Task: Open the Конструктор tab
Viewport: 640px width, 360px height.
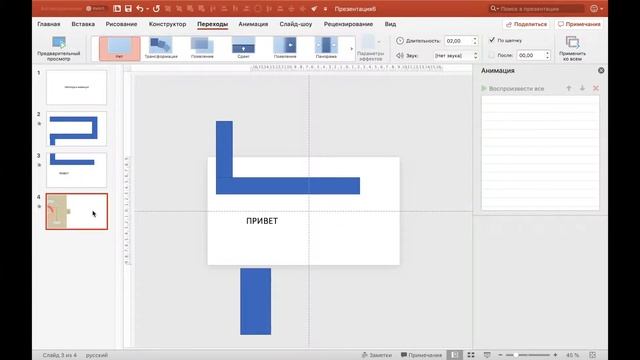Action: 167,24
